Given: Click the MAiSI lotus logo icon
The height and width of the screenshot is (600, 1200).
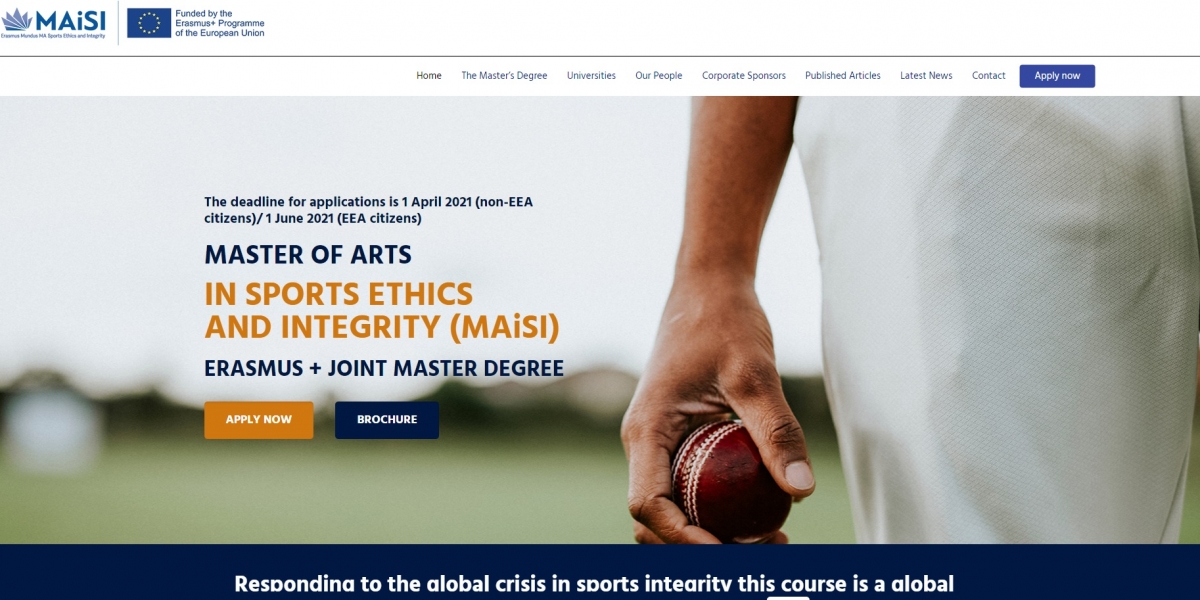Looking at the screenshot, I should [x=16, y=19].
